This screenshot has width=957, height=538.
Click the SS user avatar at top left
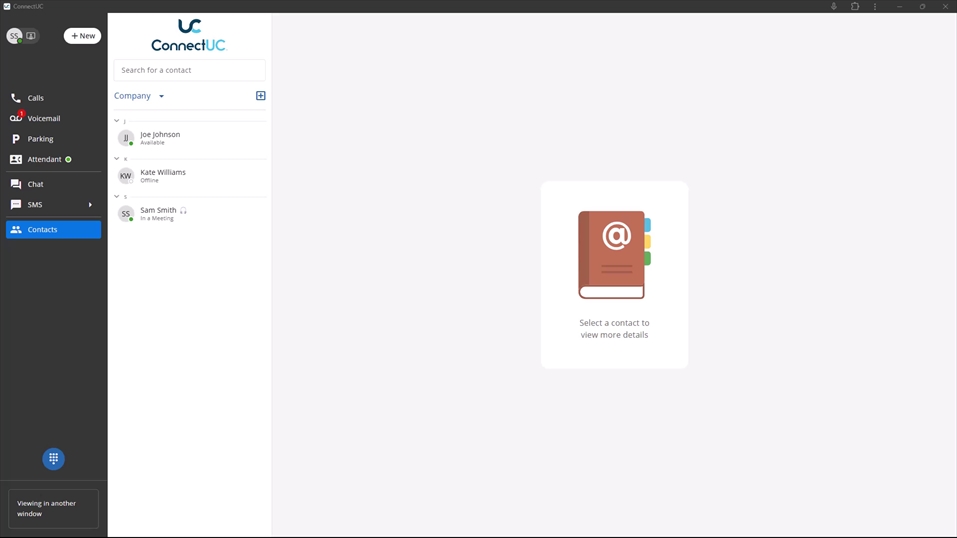click(x=14, y=36)
